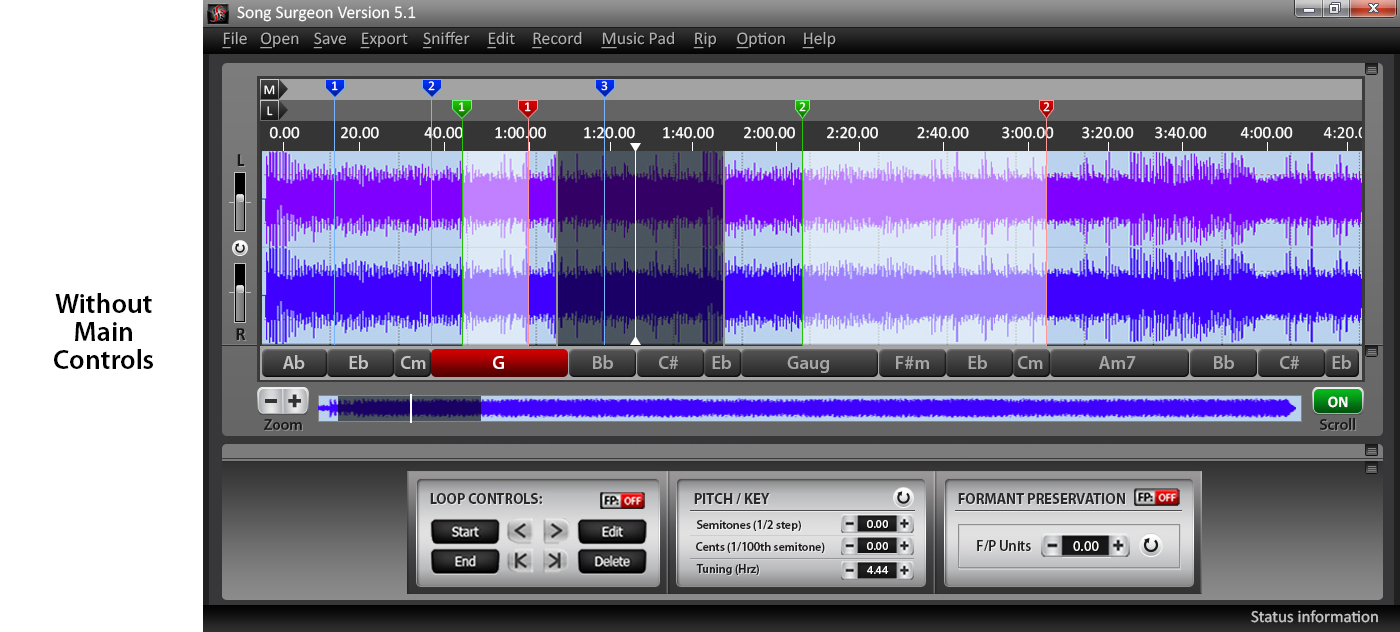1400x632 pixels.
Task: Decrease F/P Units with the minus button
Action: [1052, 546]
